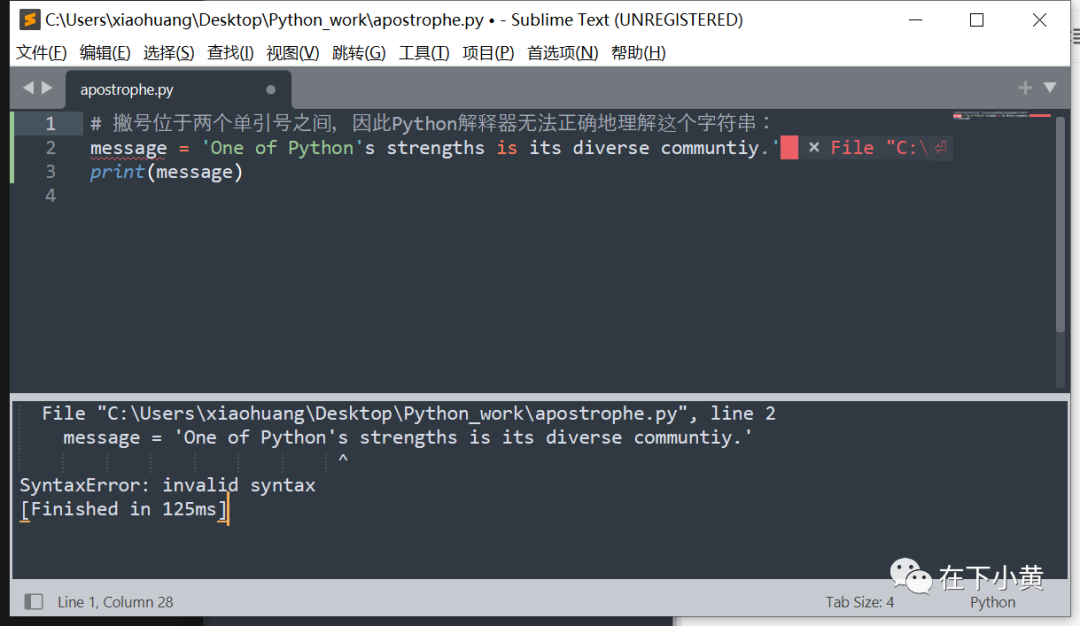Go to next tab with right arrow
This screenshot has width=1080, height=626.
pyautogui.click(x=47, y=87)
